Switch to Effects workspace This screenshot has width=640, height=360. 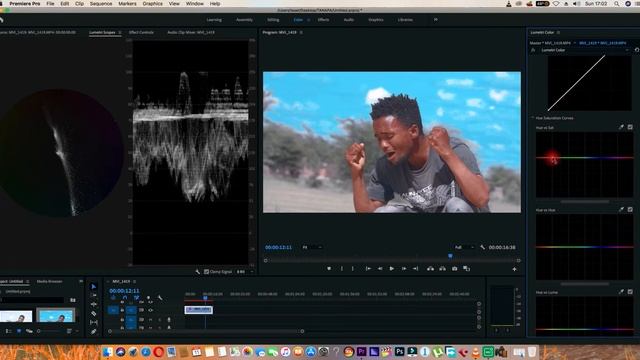pyautogui.click(x=323, y=20)
